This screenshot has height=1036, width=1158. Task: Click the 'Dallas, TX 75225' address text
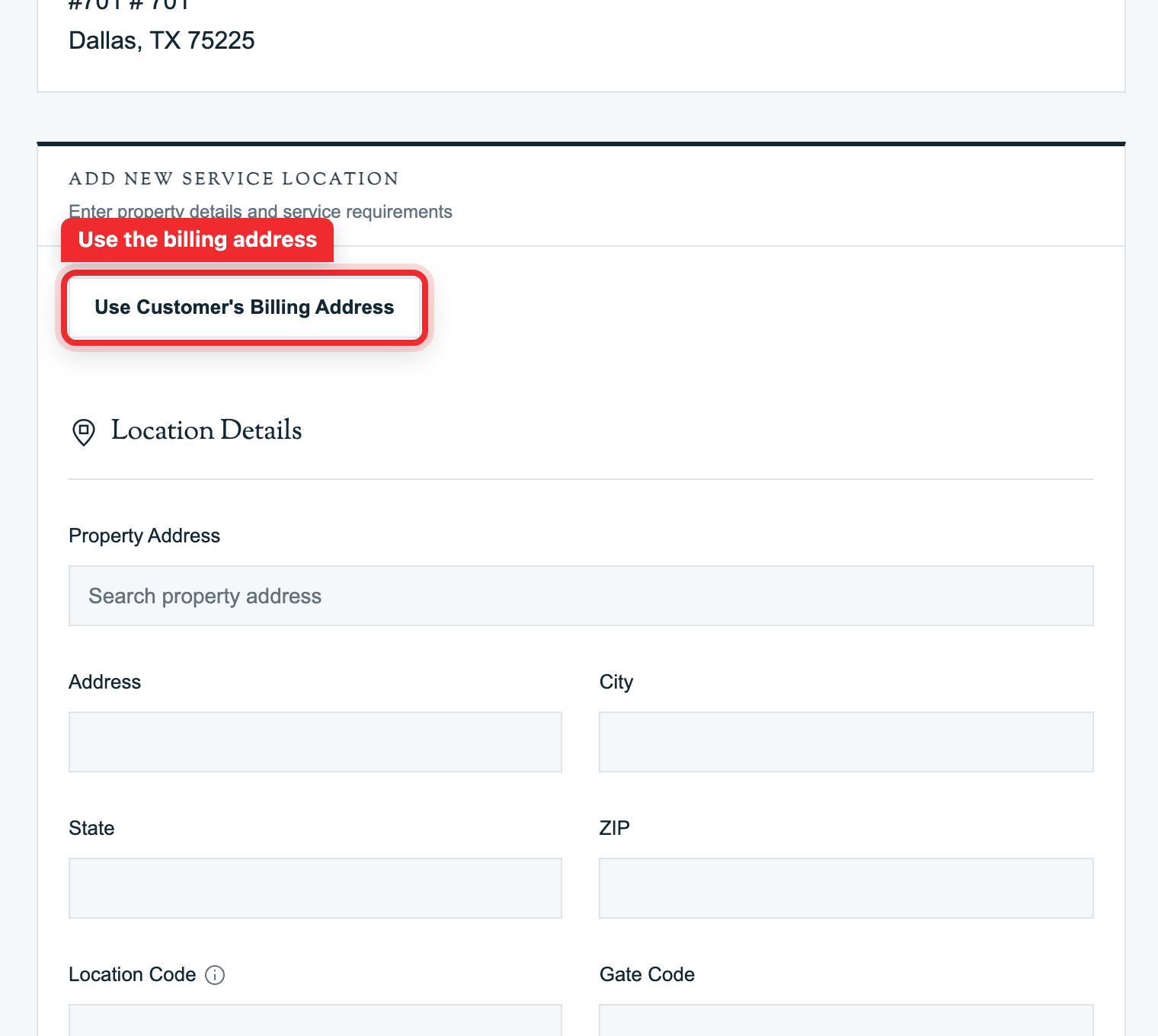click(162, 40)
